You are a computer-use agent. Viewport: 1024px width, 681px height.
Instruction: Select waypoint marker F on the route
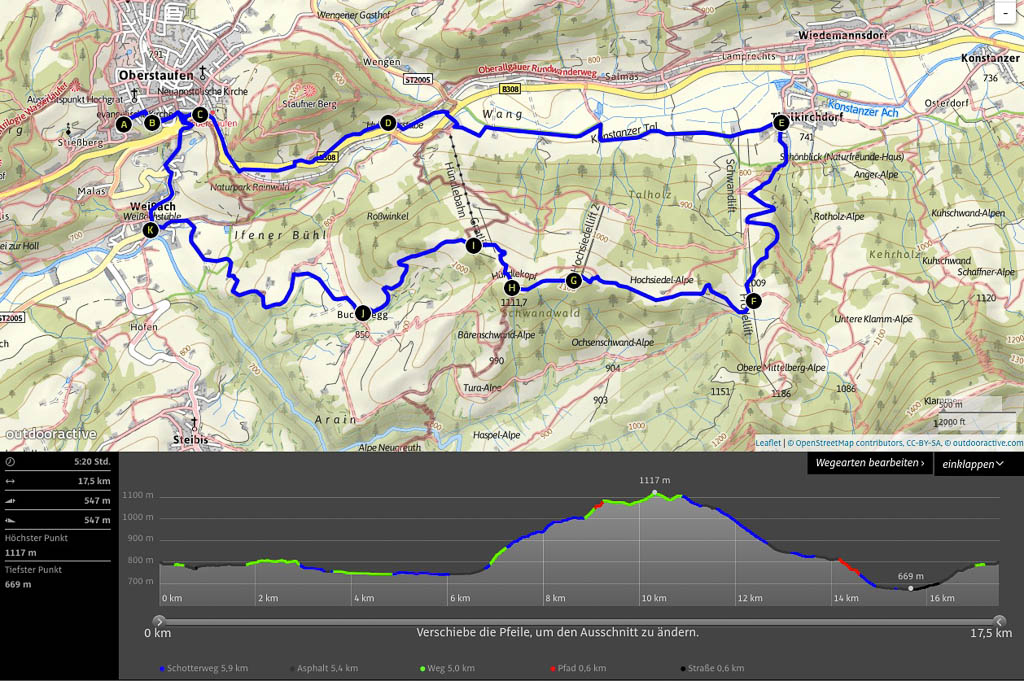753,300
